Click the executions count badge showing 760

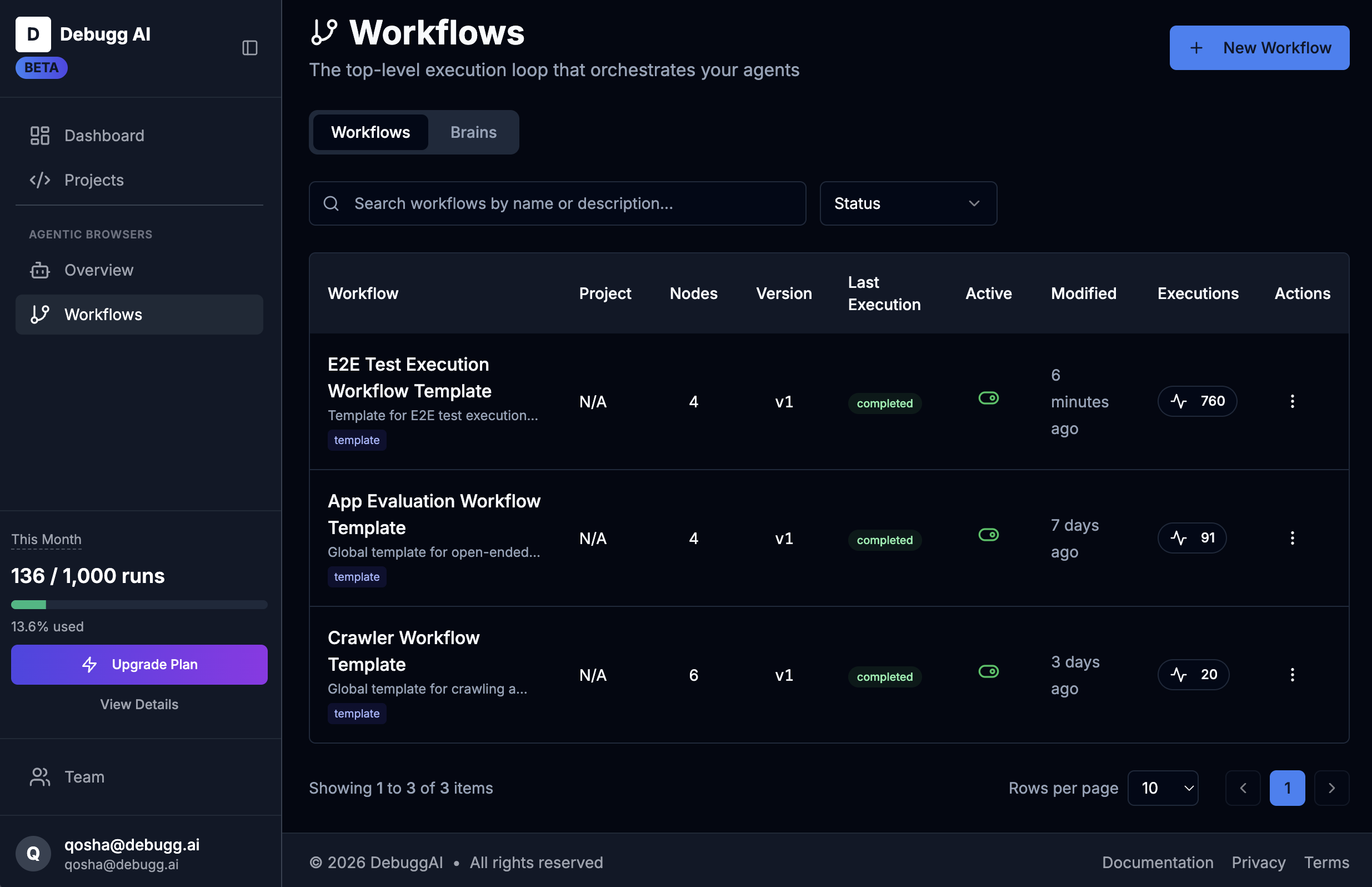click(1197, 401)
